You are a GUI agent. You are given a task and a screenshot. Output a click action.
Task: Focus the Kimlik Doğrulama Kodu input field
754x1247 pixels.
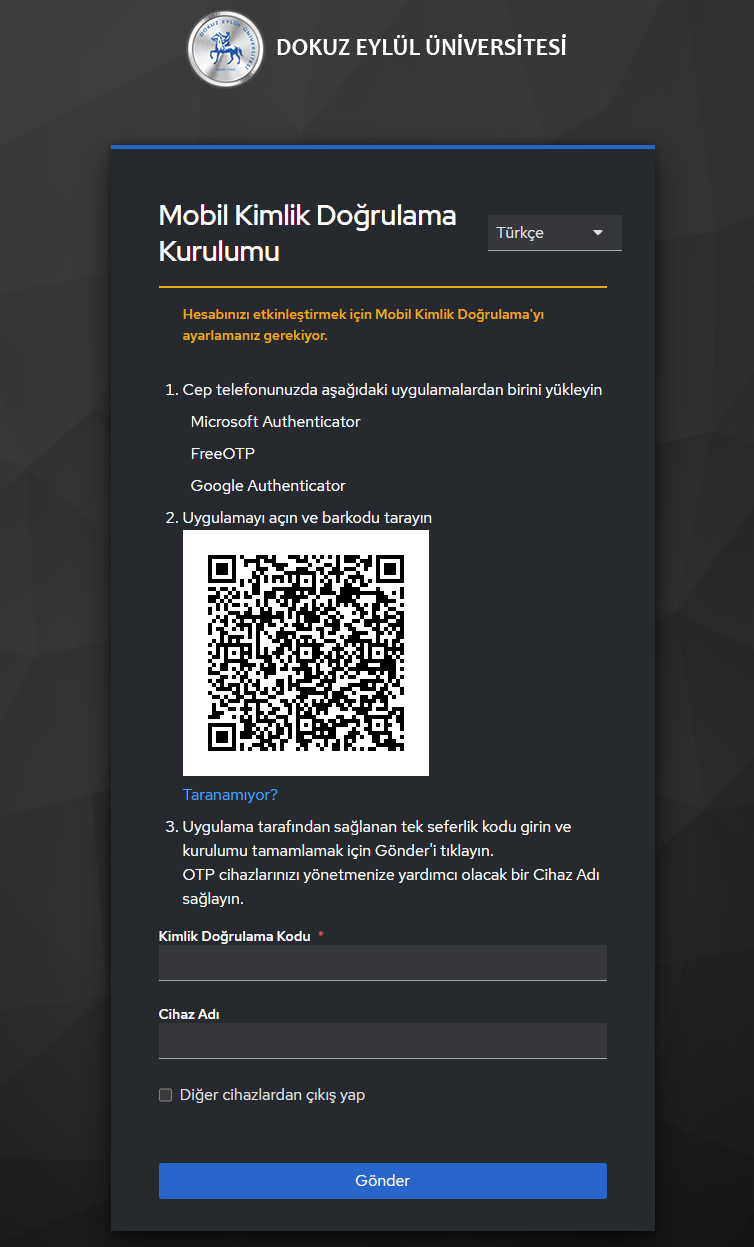coord(383,963)
